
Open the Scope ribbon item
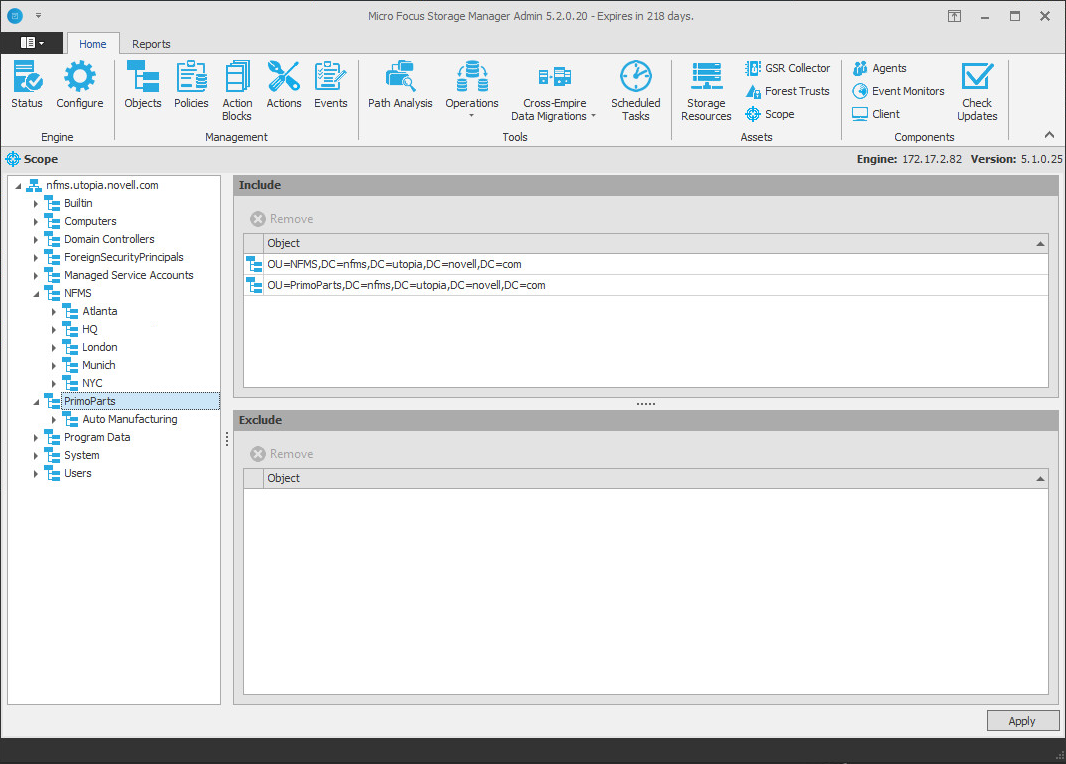click(x=770, y=114)
